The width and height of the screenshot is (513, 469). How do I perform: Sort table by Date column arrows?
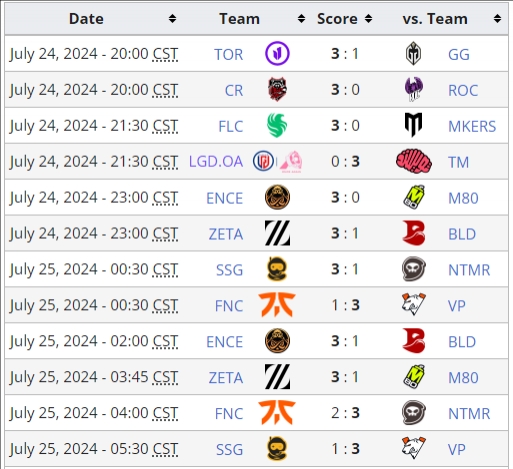pyautogui.click(x=172, y=19)
